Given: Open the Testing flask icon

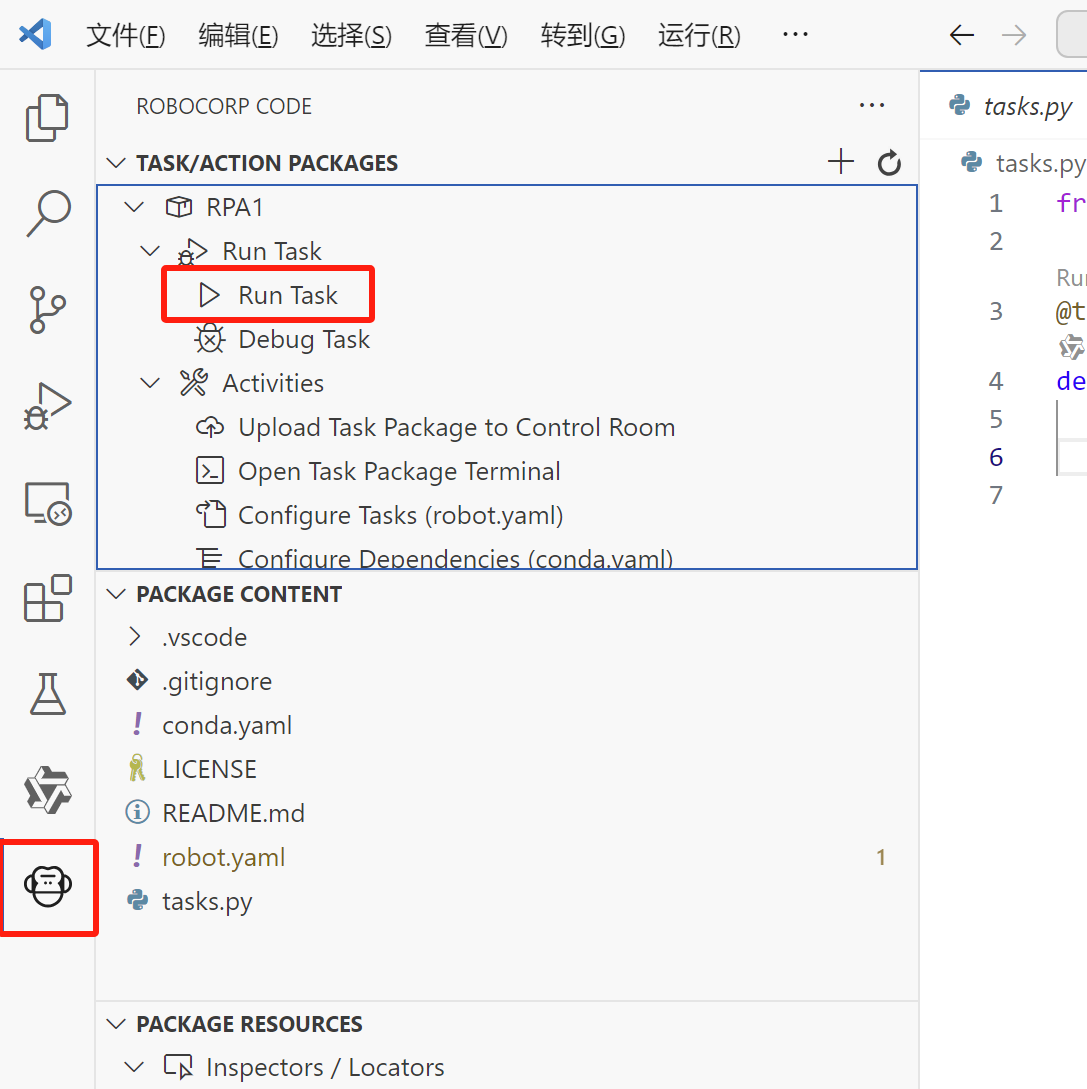Looking at the screenshot, I should (47, 694).
